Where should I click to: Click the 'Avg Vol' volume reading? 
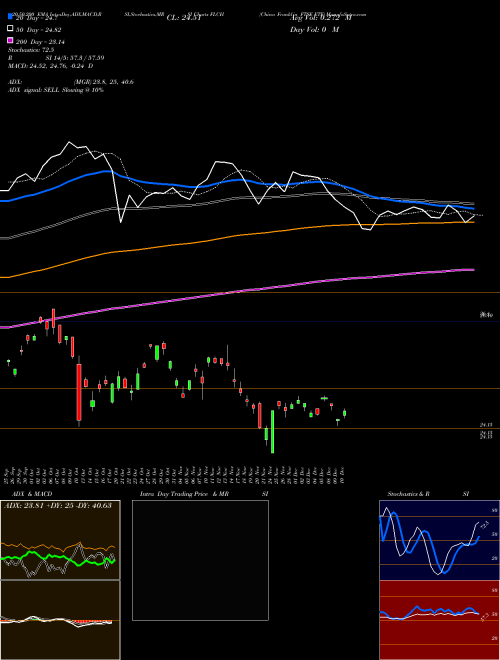click(x=320, y=18)
